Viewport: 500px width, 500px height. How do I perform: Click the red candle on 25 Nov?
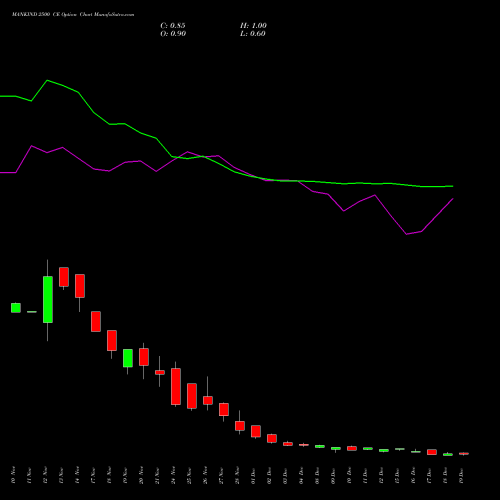192,396
